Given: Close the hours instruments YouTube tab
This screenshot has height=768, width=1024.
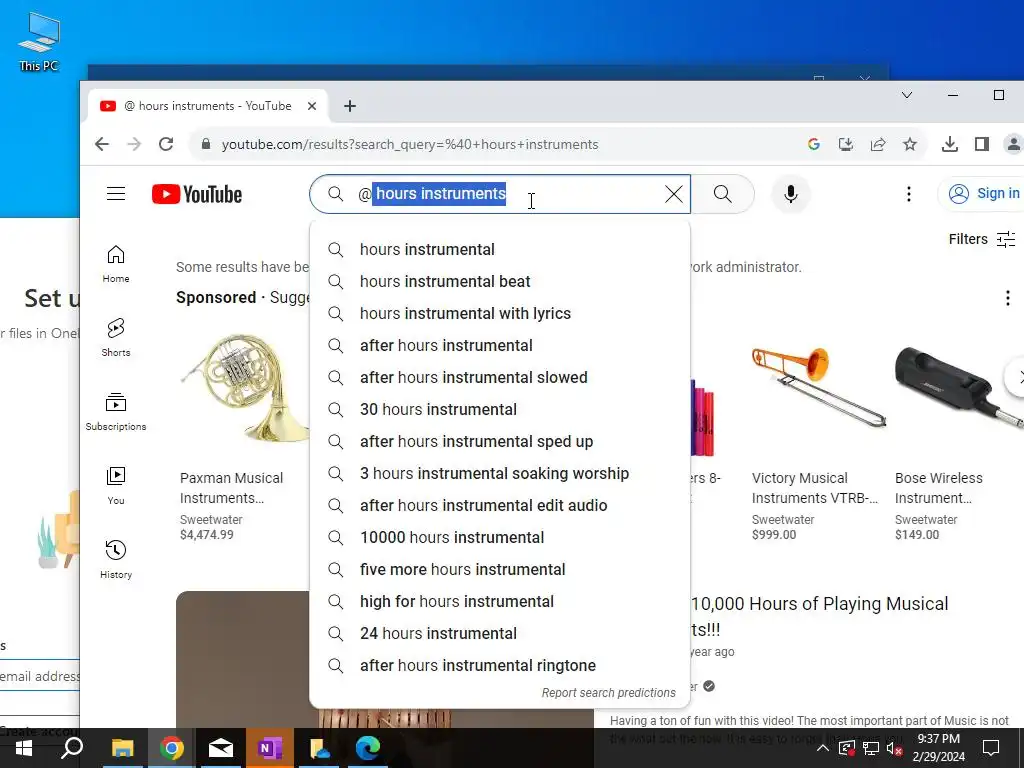Looking at the screenshot, I should pyautogui.click(x=312, y=106).
